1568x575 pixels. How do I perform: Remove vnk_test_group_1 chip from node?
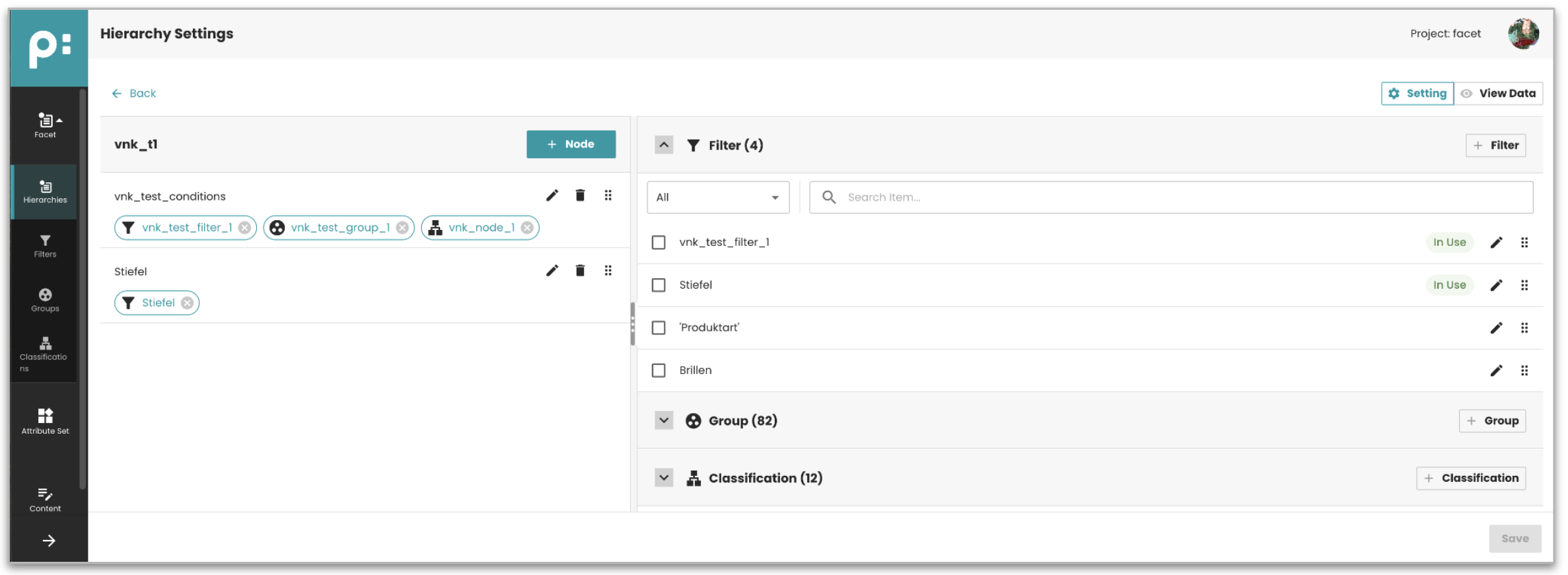(402, 228)
